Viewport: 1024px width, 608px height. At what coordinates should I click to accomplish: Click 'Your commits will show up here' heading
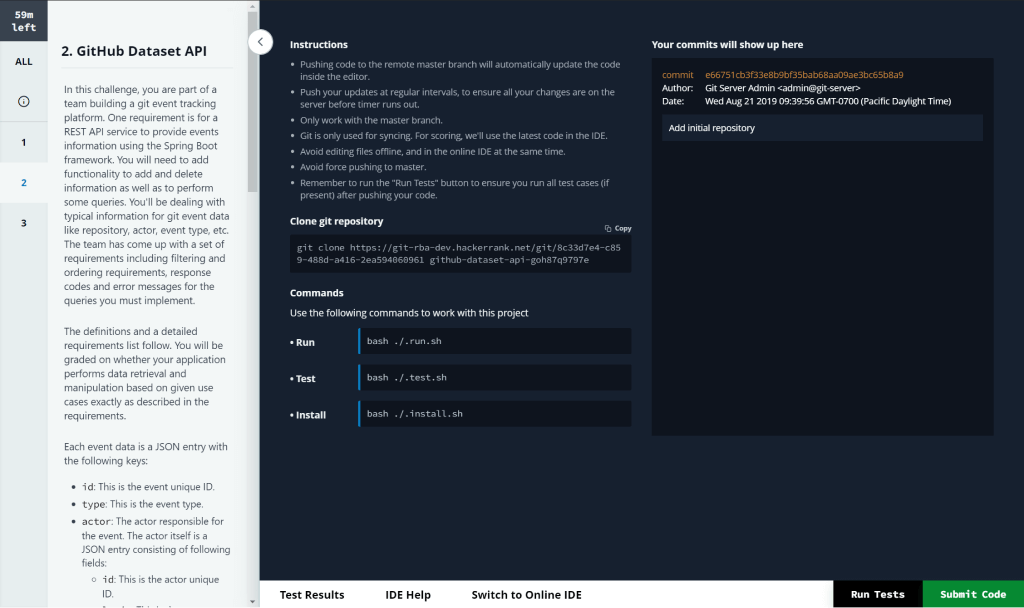point(728,45)
